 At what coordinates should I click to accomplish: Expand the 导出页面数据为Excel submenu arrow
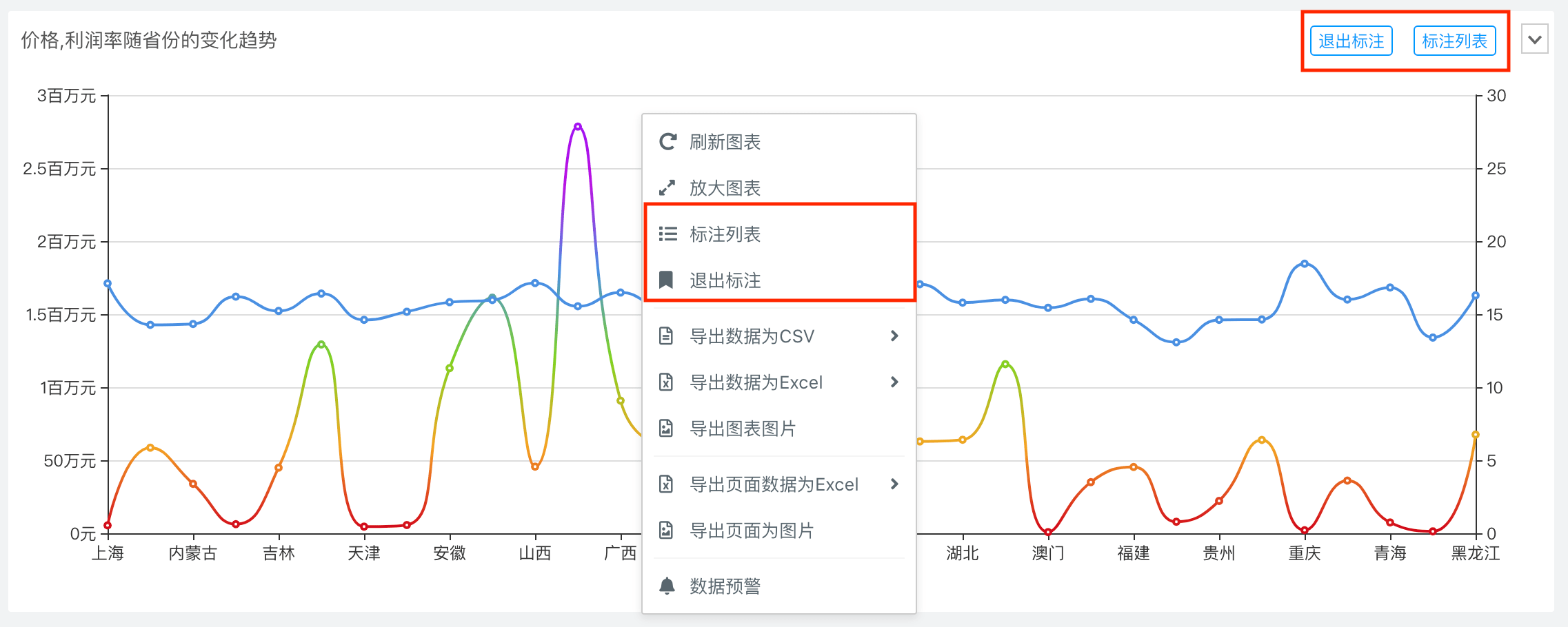pyautogui.click(x=894, y=484)
